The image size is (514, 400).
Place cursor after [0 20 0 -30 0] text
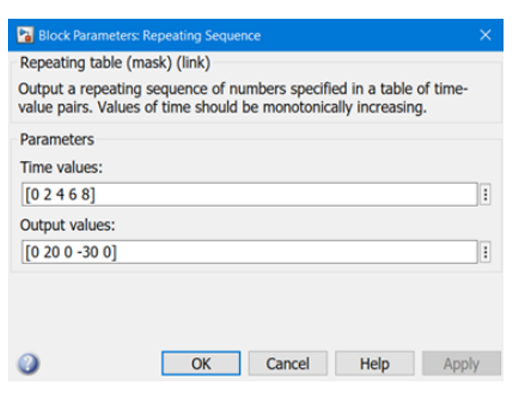[118, 252]
